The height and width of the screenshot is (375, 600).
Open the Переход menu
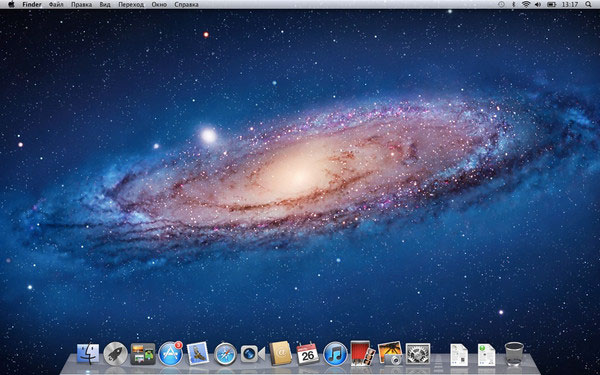(131, 5)
